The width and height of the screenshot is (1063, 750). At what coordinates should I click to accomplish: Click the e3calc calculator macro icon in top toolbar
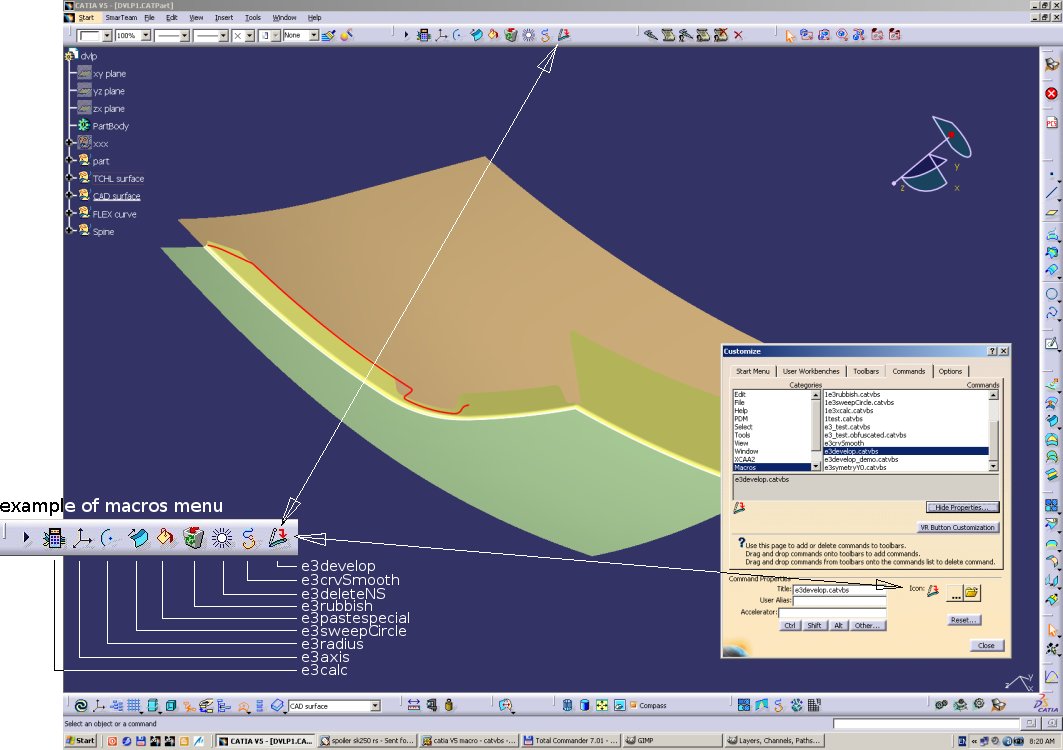point(423,35)
